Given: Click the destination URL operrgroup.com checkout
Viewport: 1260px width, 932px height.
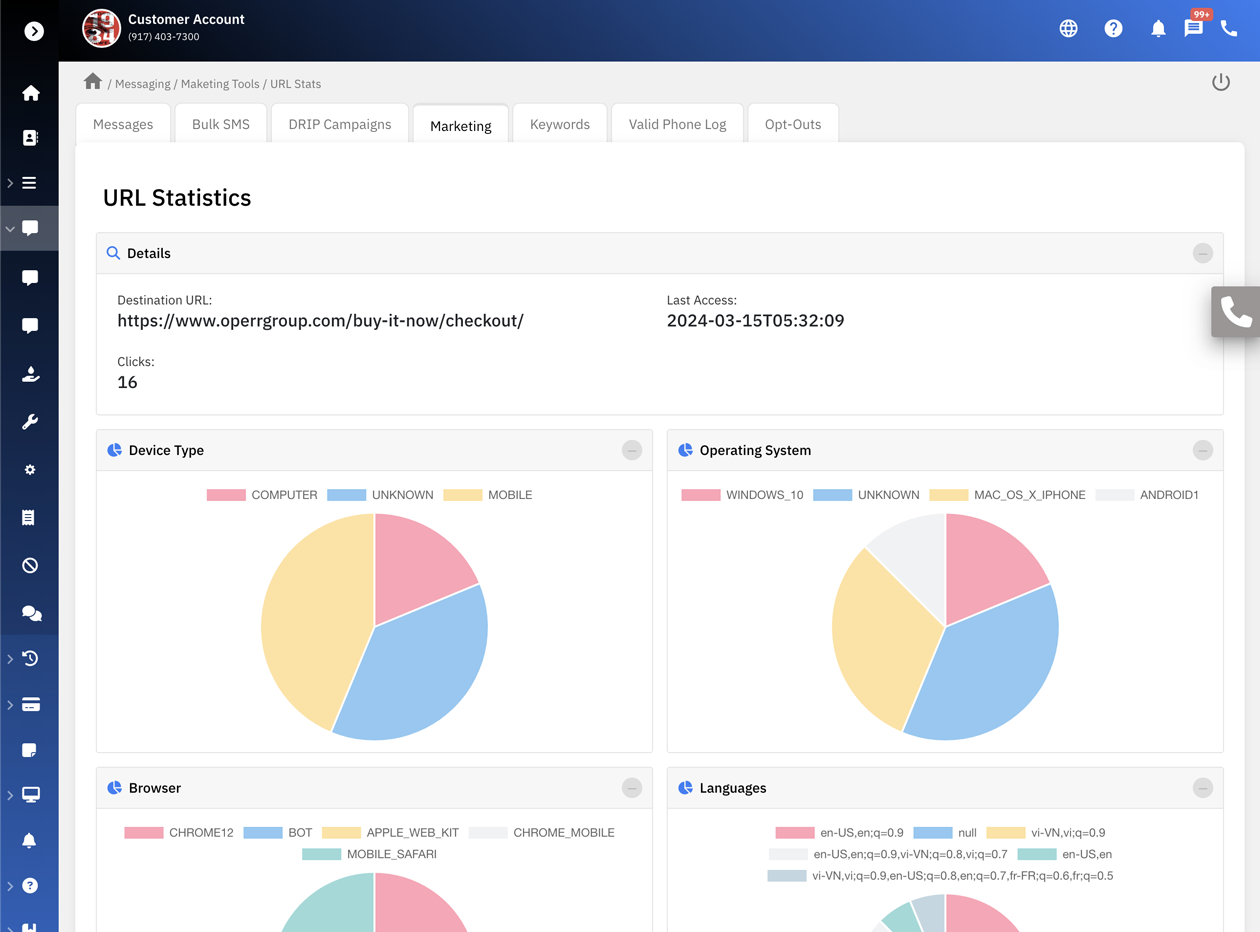Looking at the screenshot, I should pyautogui.click(x=321, y=321).
